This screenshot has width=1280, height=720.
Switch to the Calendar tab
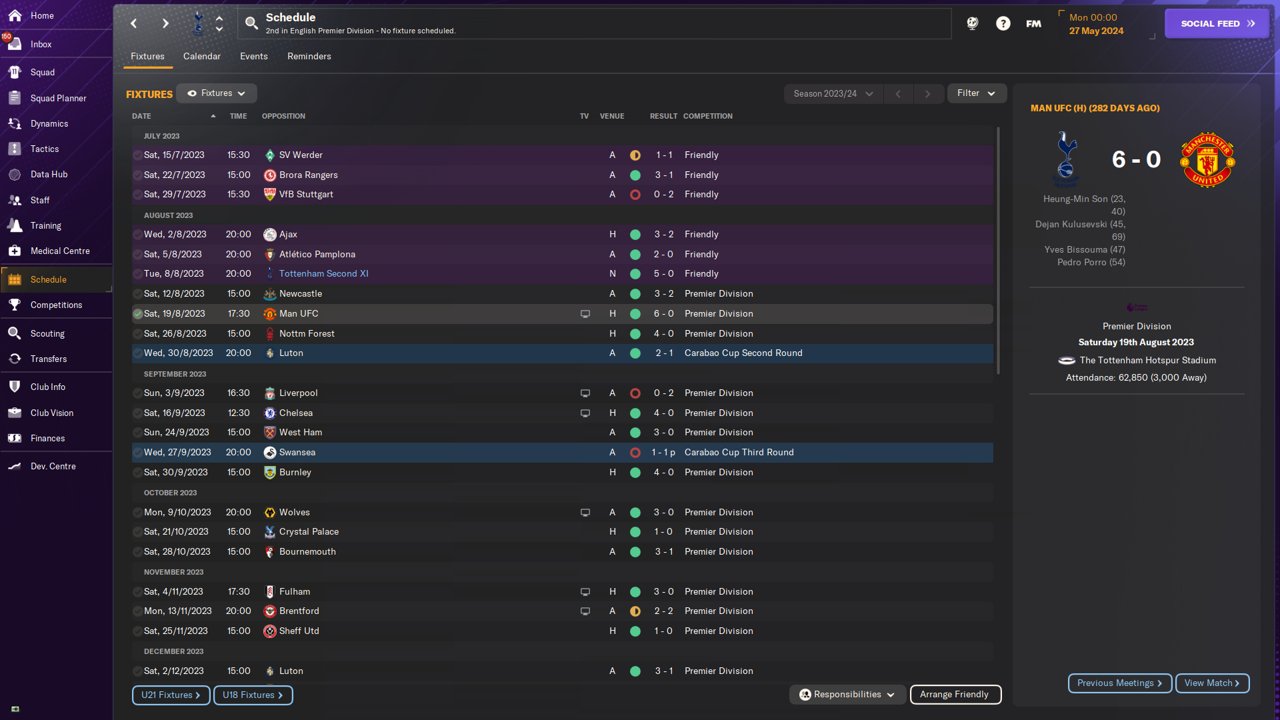(202, 56)
